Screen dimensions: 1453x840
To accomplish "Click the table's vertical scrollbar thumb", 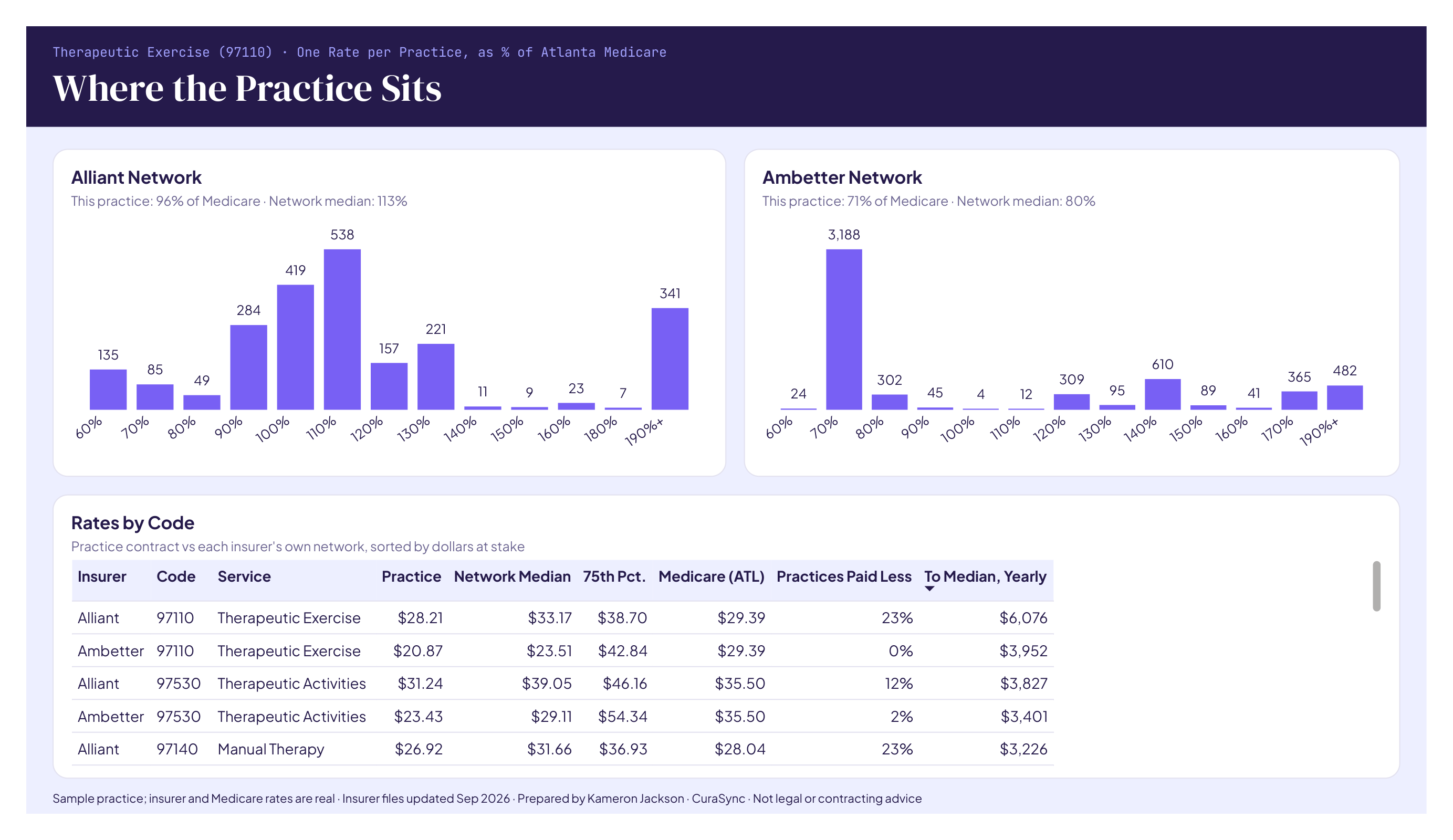I will (1376, 586).
